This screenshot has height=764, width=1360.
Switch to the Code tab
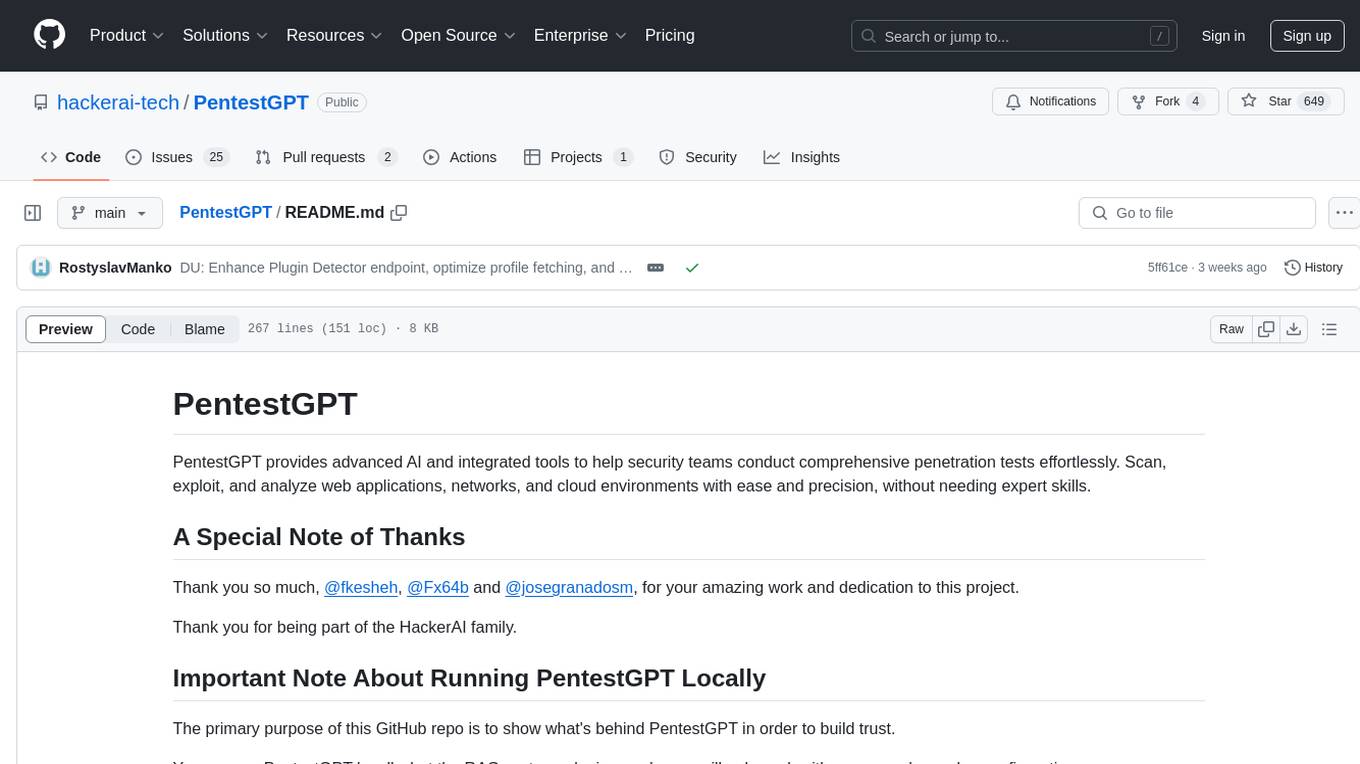(71, 157)
